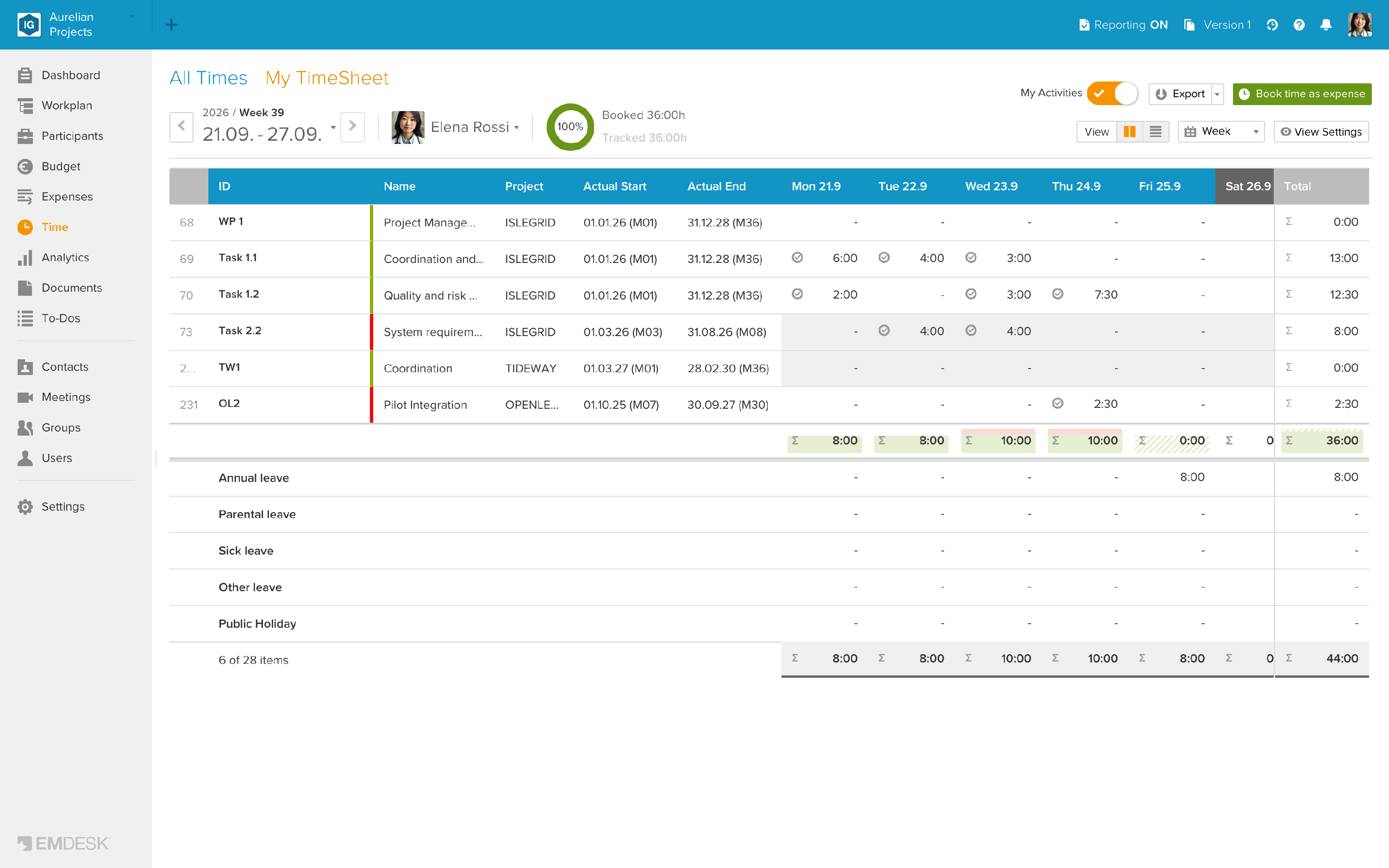The image size is (1389, 868).
Task: Switch to the All Times tab
Action: [x=208, y=78]
